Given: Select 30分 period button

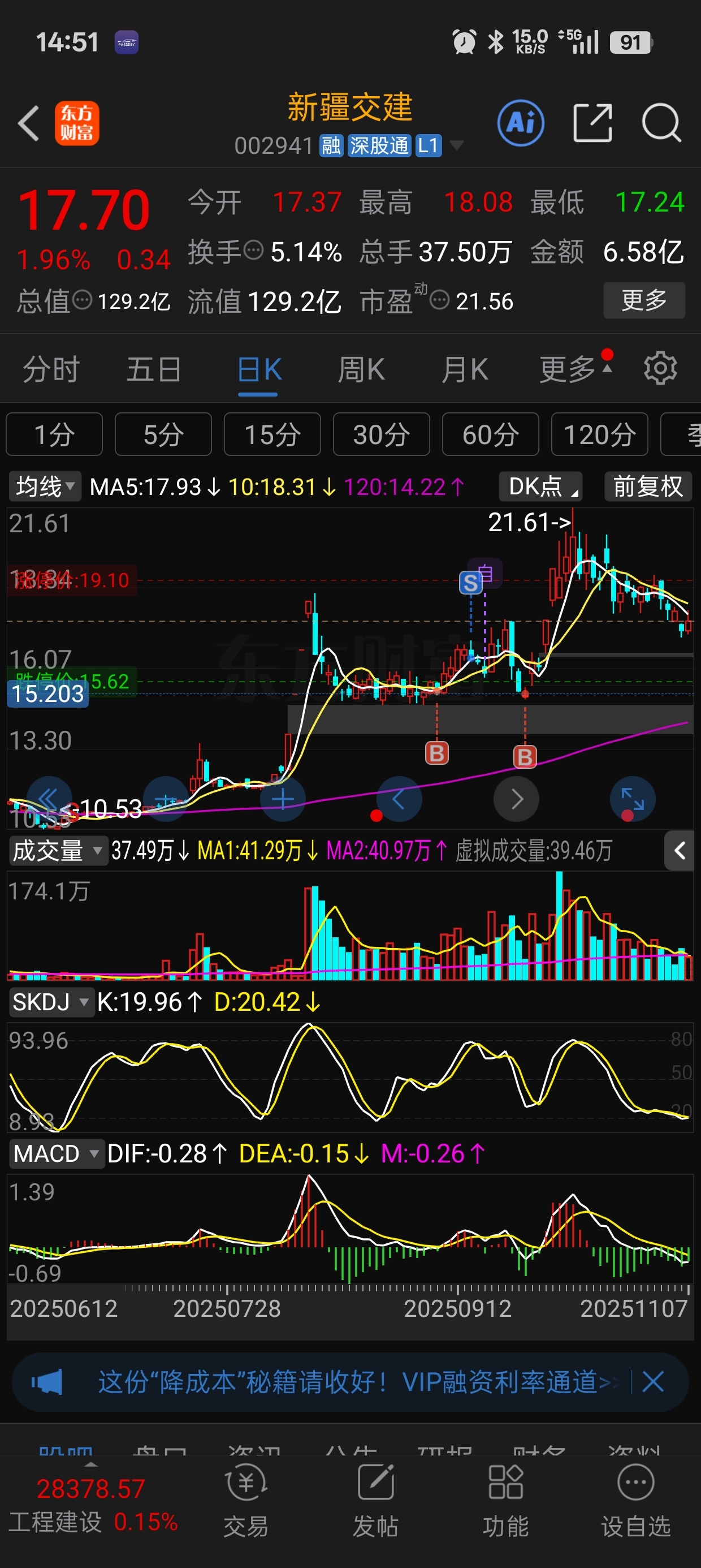Looking at the screenshot, I should coord(382,434).
